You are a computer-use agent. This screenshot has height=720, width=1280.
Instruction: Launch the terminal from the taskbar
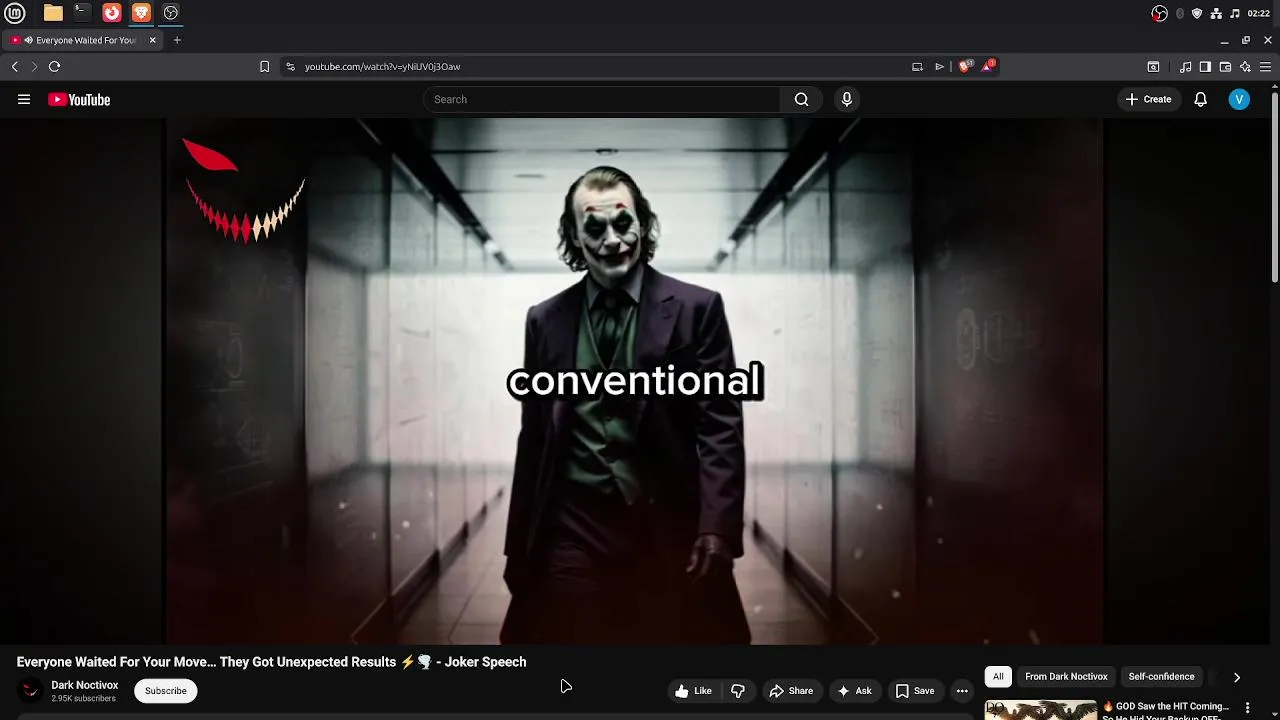(82, 13)
